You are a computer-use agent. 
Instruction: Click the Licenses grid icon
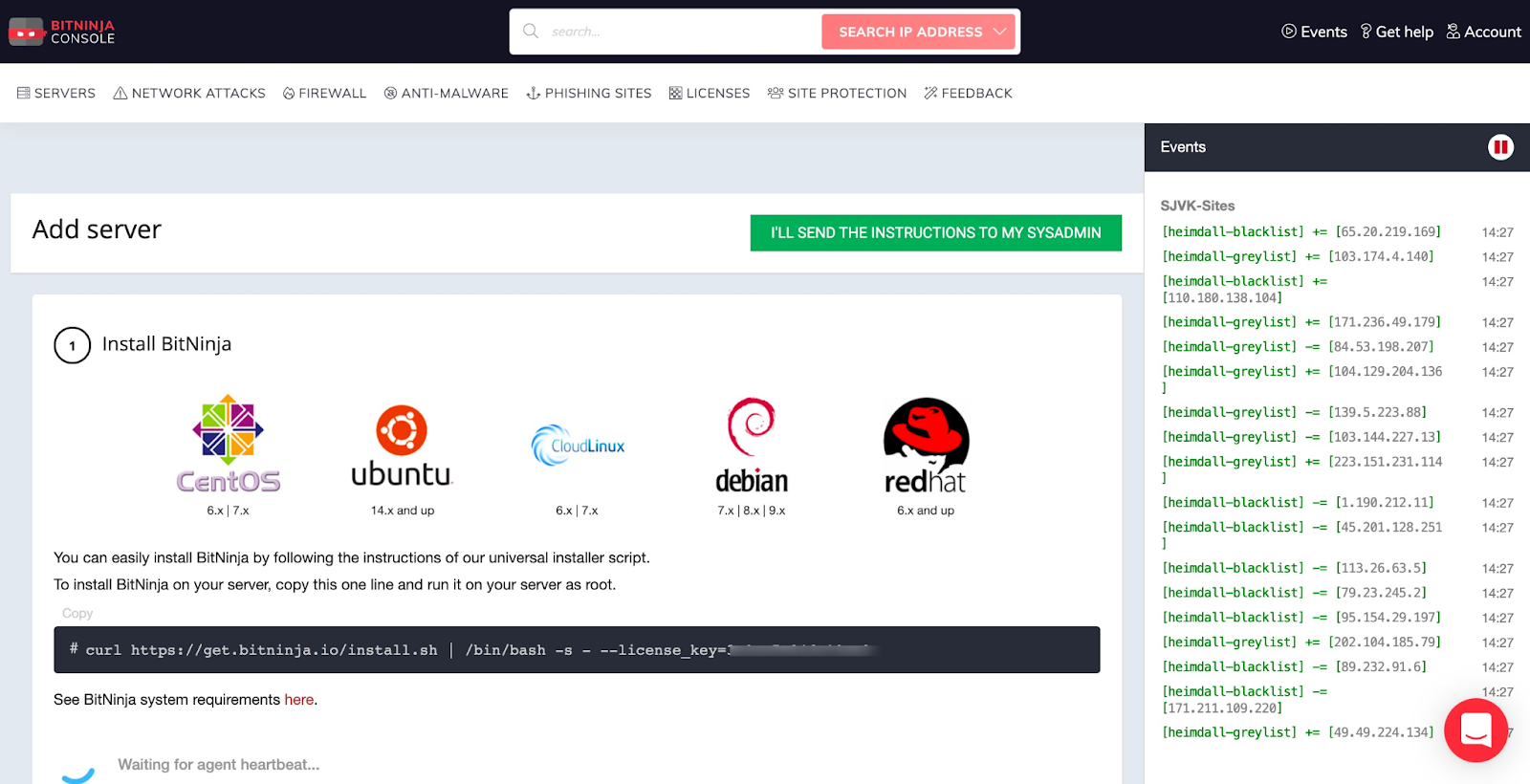(675, 93)
